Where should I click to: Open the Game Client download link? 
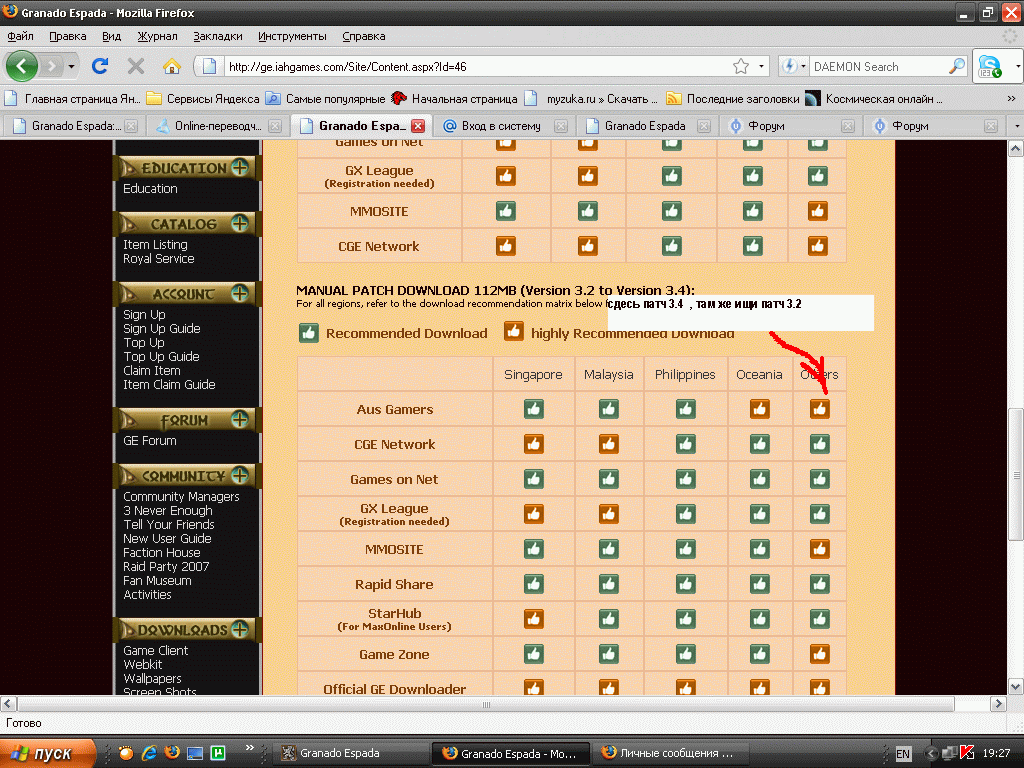point(155,650)
